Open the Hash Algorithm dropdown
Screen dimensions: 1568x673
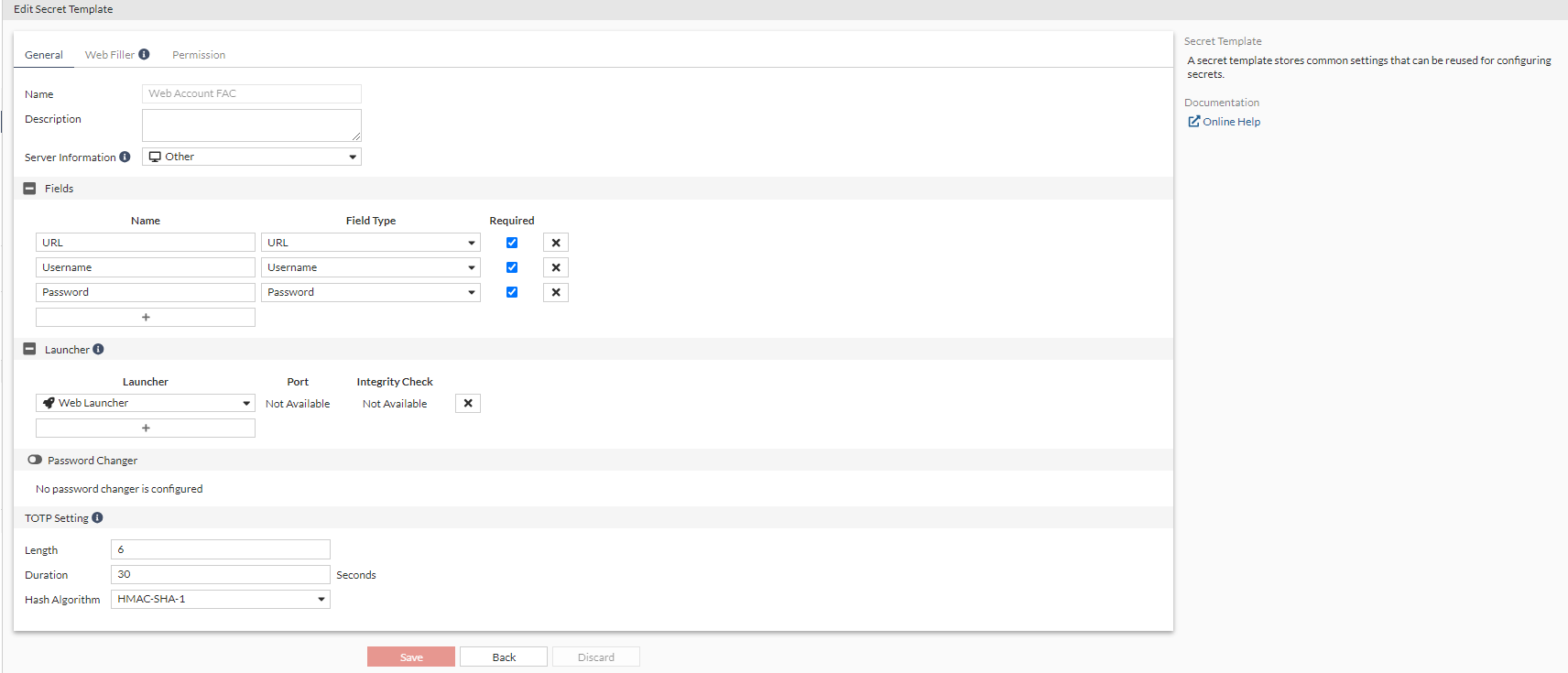[221, 599]
